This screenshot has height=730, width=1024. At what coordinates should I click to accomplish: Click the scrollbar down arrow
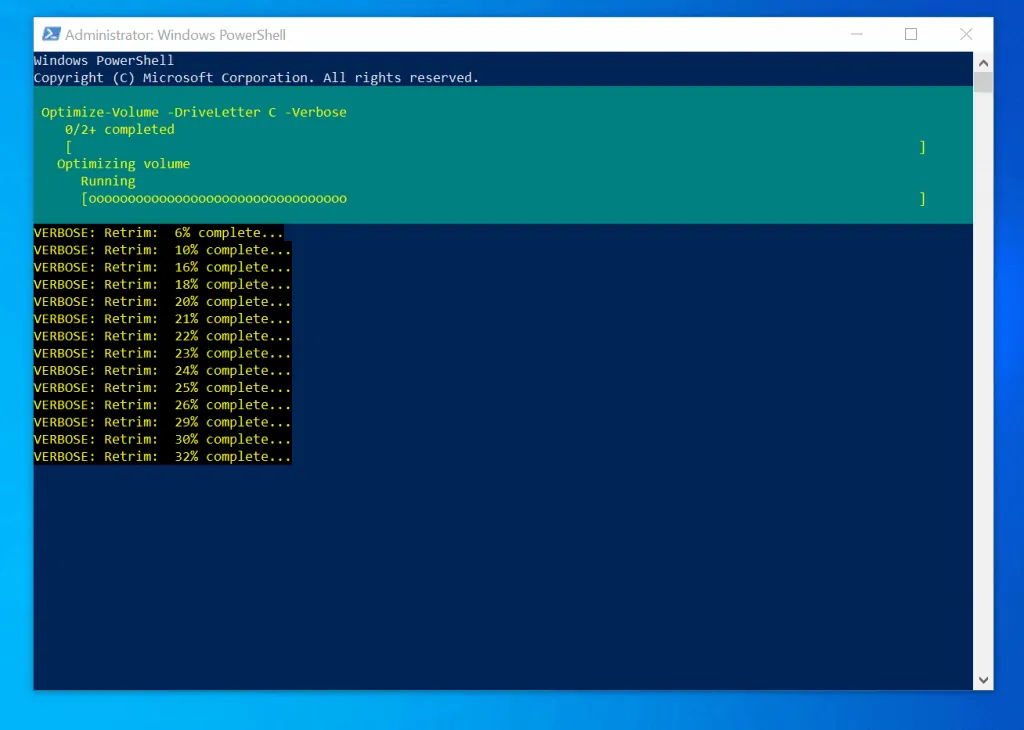[x=983, y=679]
